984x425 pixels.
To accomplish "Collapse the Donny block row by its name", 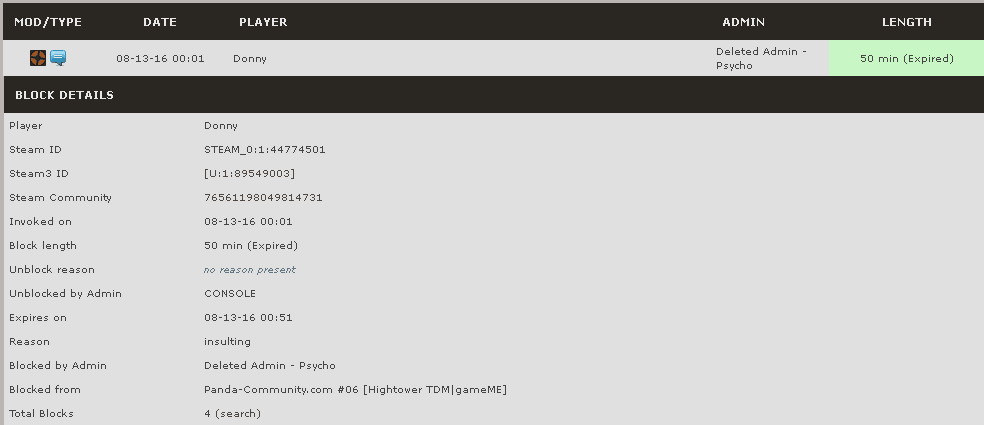I will [x=250, y=58].
